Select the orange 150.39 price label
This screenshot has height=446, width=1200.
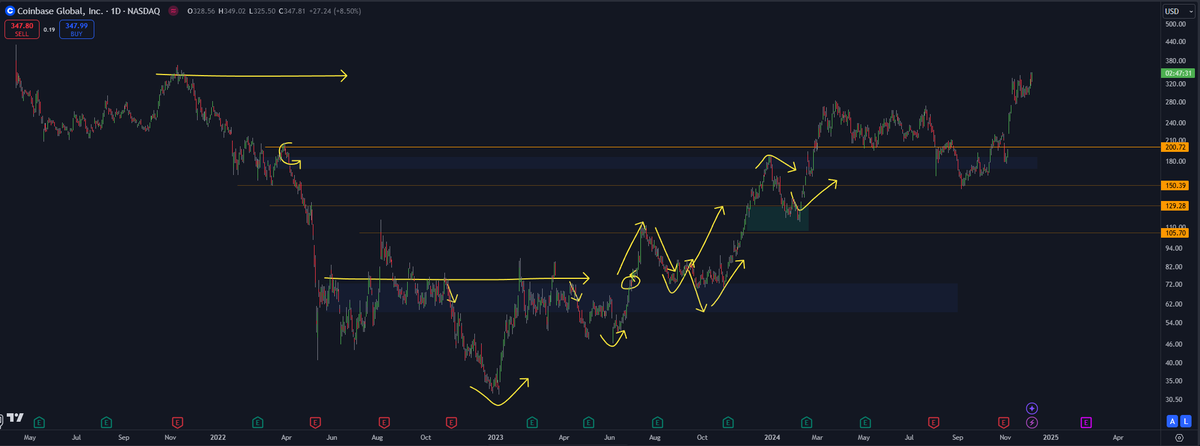(x=1175, y=185)
